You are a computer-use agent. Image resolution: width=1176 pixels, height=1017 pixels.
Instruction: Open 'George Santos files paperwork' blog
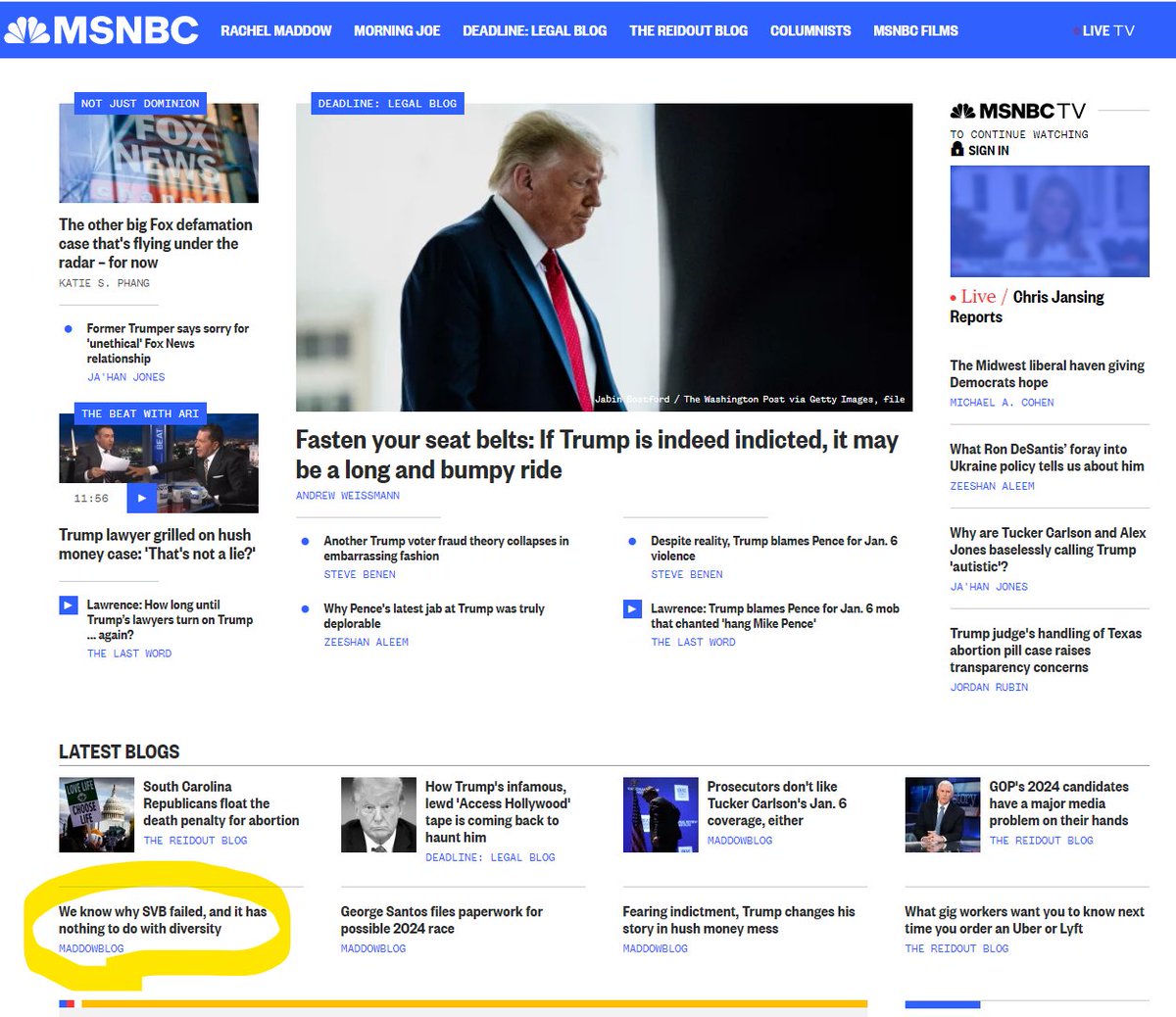pyautogui.click(x=441, y=920)
